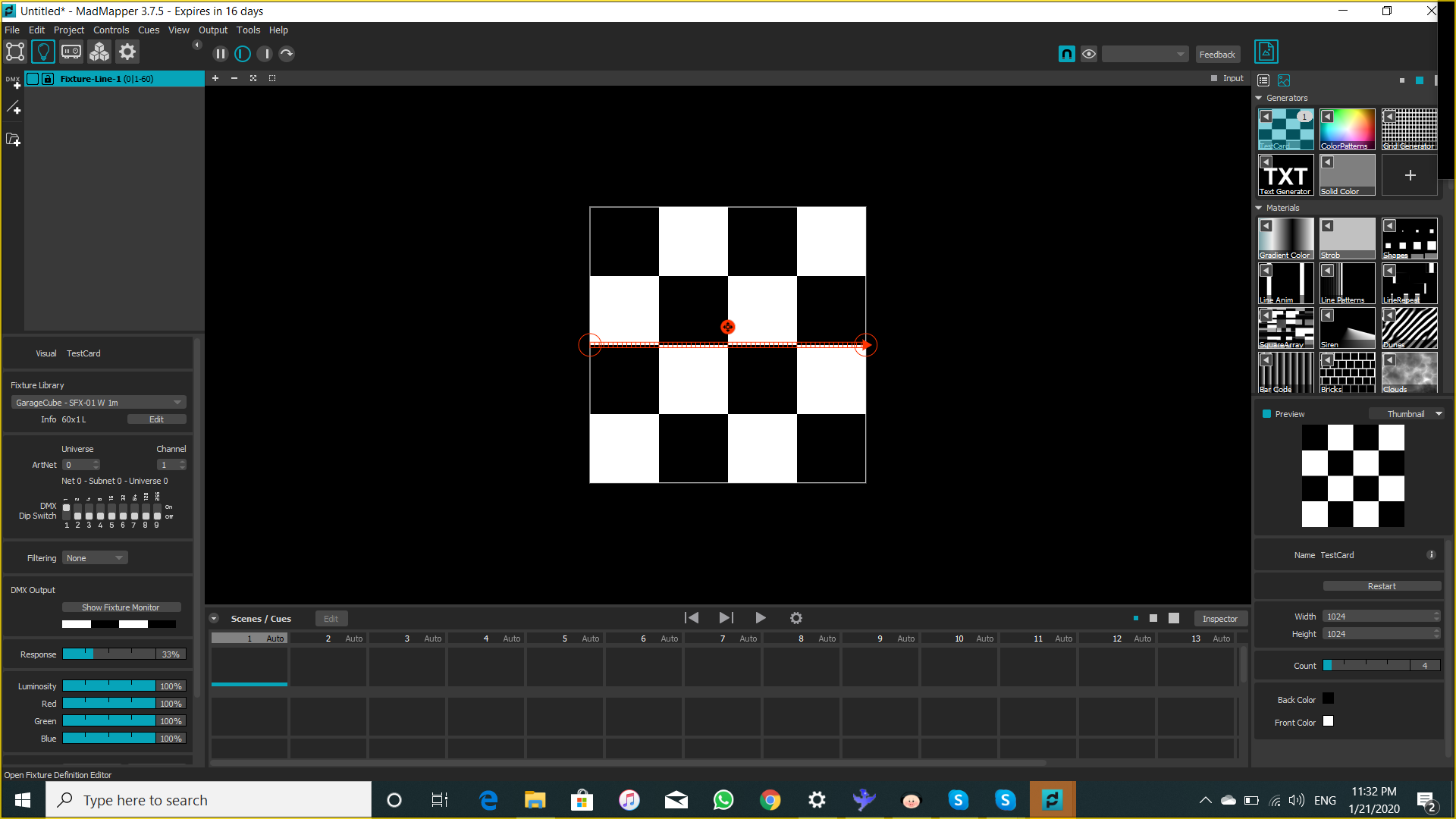Click Show Fixture Monitor button
Viewport: 1456px width, 819px height.
pyautogui.click(x=120, y=607)
